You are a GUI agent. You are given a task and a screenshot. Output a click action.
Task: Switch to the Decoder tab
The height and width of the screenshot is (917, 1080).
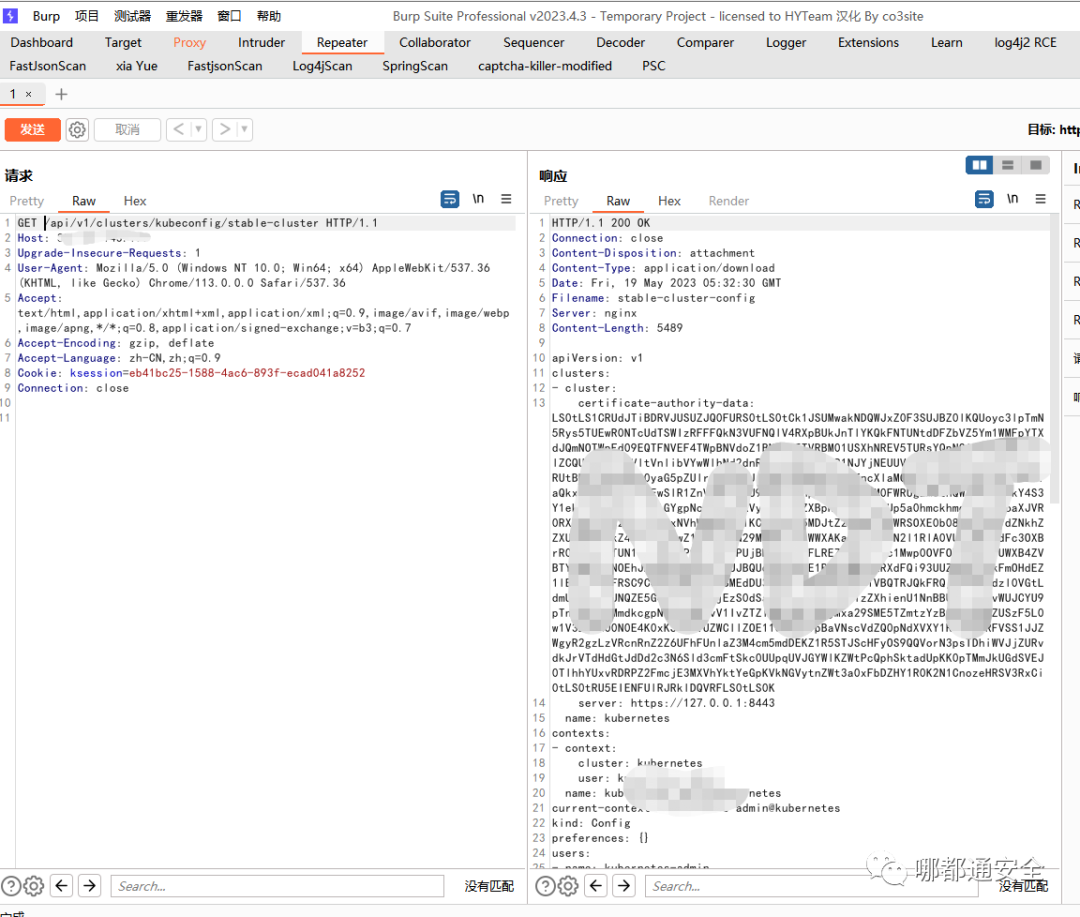pos(620,43)
